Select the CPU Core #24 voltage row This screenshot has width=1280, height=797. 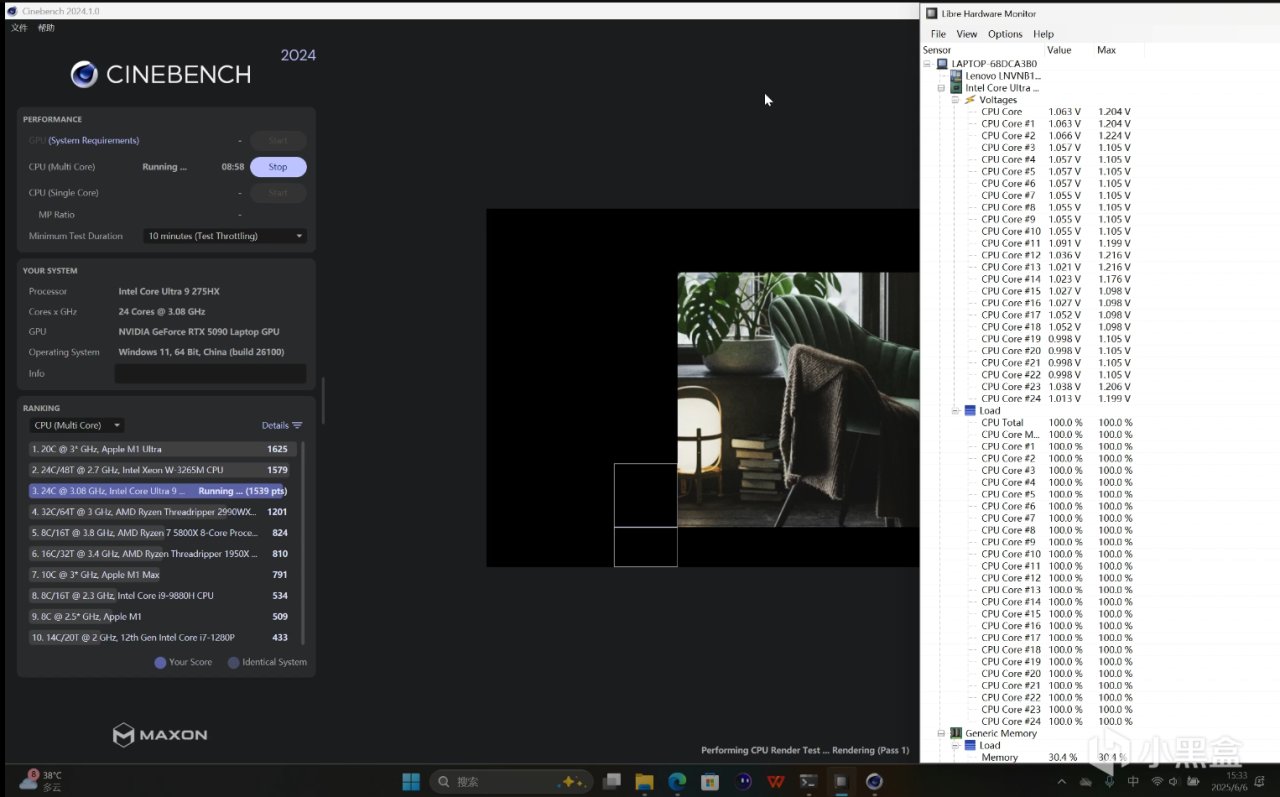click(x=1056, y=399)
